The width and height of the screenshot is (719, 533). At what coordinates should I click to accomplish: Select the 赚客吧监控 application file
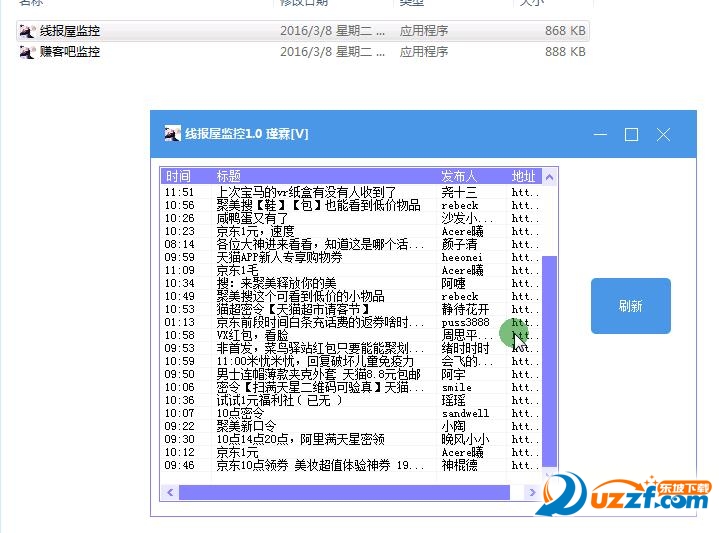[x=303, y=51]
